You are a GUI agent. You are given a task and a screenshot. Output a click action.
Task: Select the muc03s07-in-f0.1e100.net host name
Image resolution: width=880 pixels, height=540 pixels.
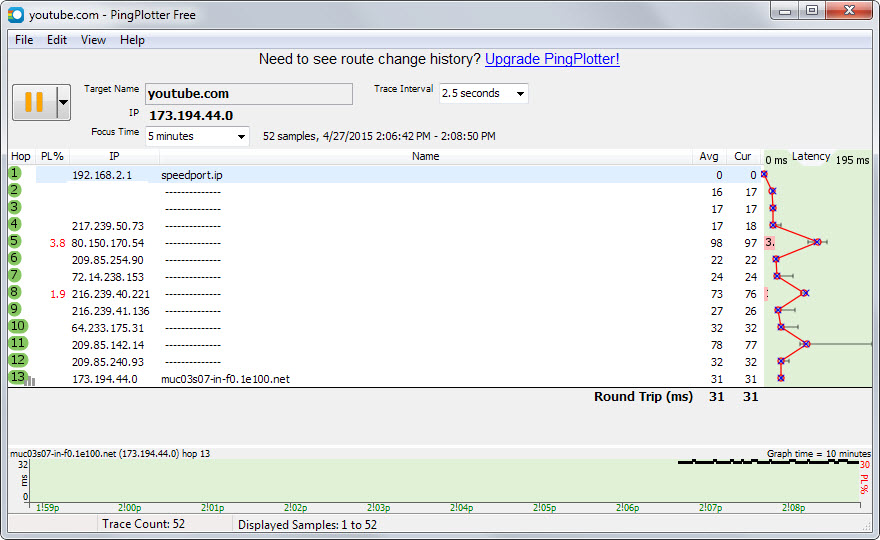[x=226, y=379]
